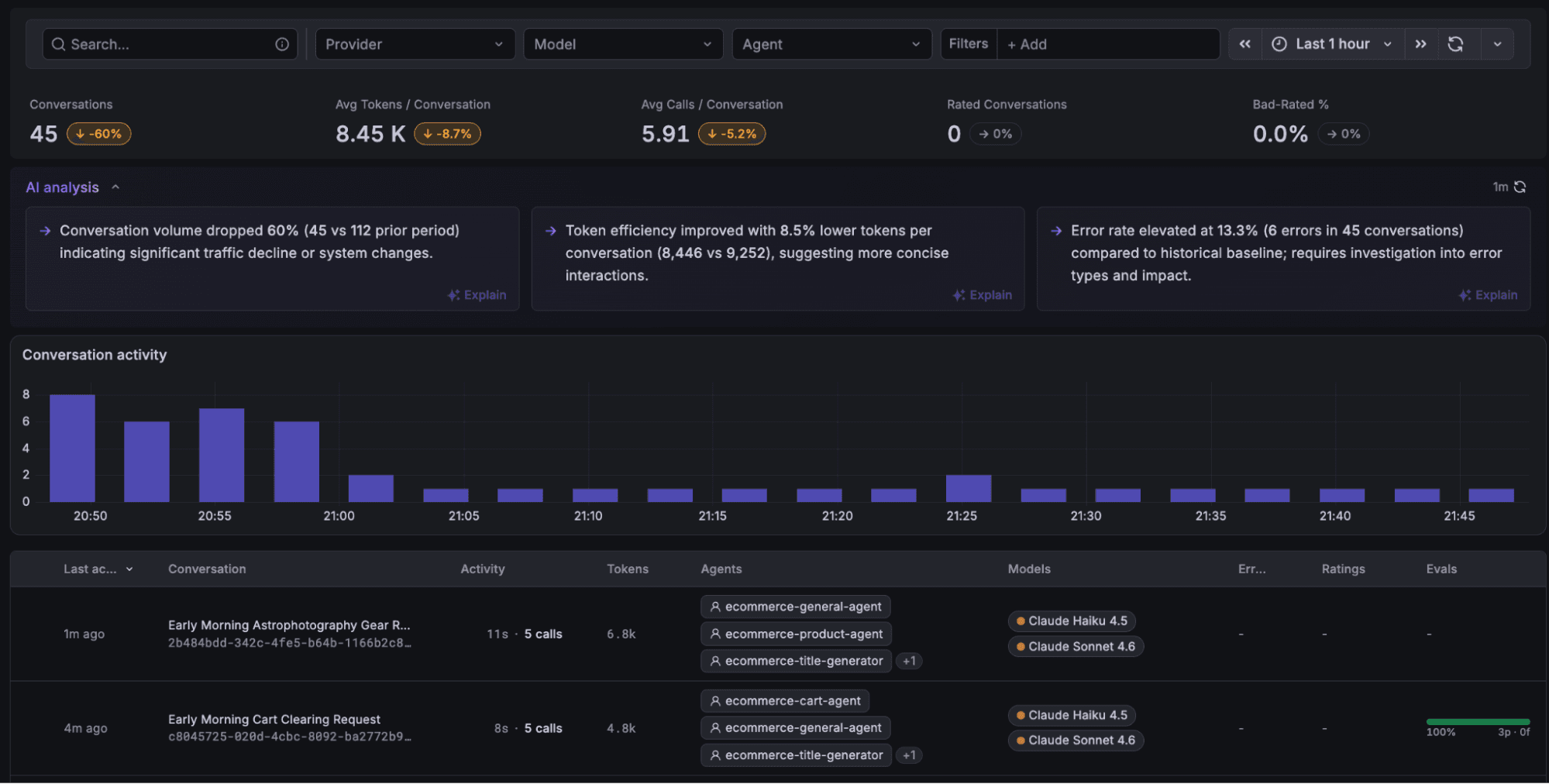The image size is (1549, 784).
Task: Click the Filters label
Action: [969, 44]
